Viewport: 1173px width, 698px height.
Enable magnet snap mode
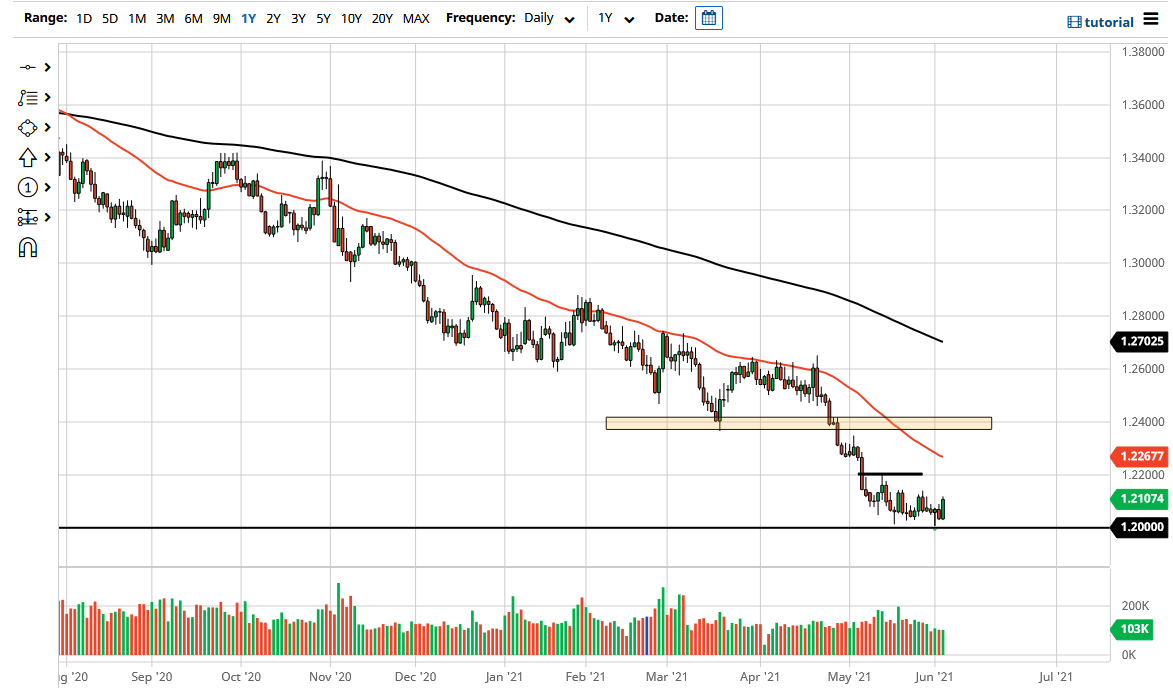pos(25,247)
